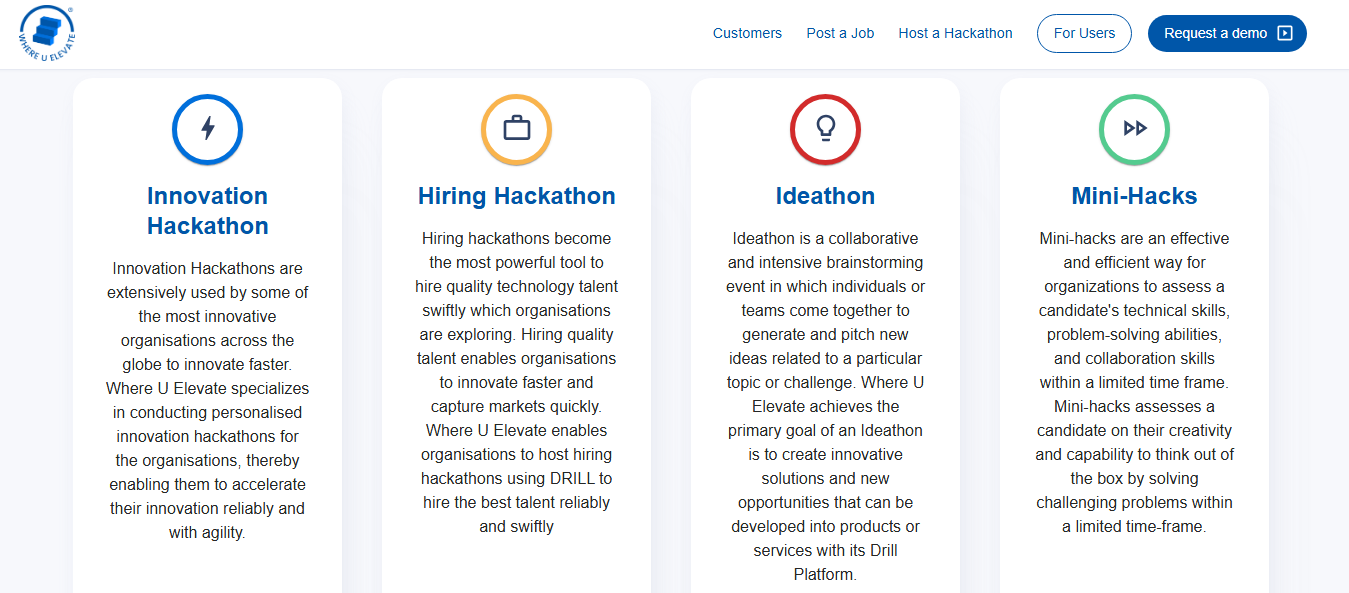Click the For Users button
The width and height of the screenshot is (1349, 593).
(x=1084, y=33)
